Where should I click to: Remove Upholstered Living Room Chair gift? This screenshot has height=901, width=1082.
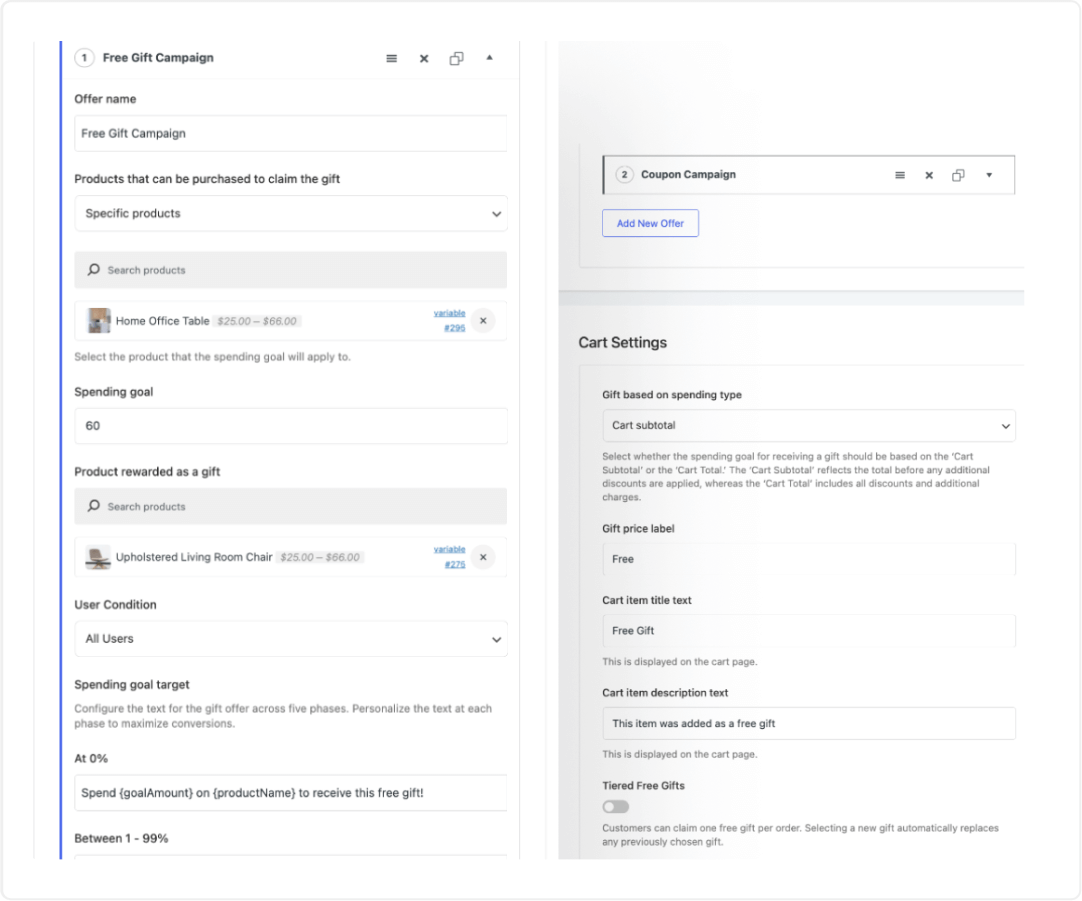click(x=483, y=557)
